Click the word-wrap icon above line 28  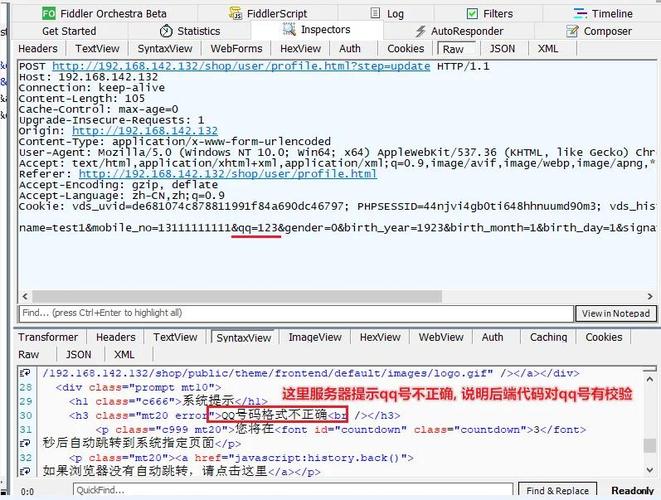click(x=25, y=373)
